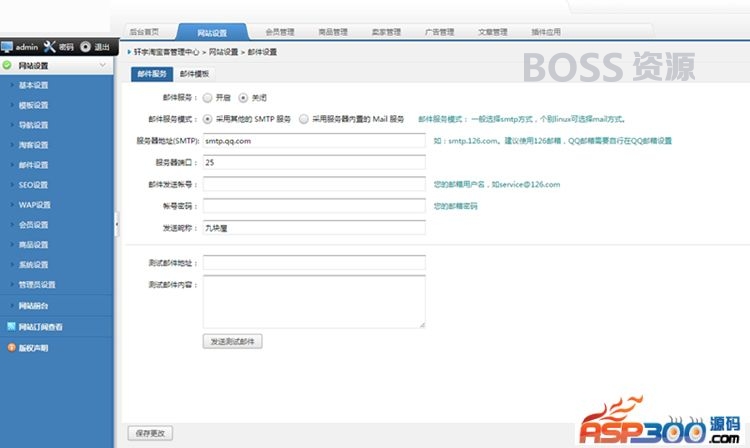Image resolution: width=750 pixels, height=448 pixels.
Task: Switch to the 文章管理 top tab
Action: point(492,32)
